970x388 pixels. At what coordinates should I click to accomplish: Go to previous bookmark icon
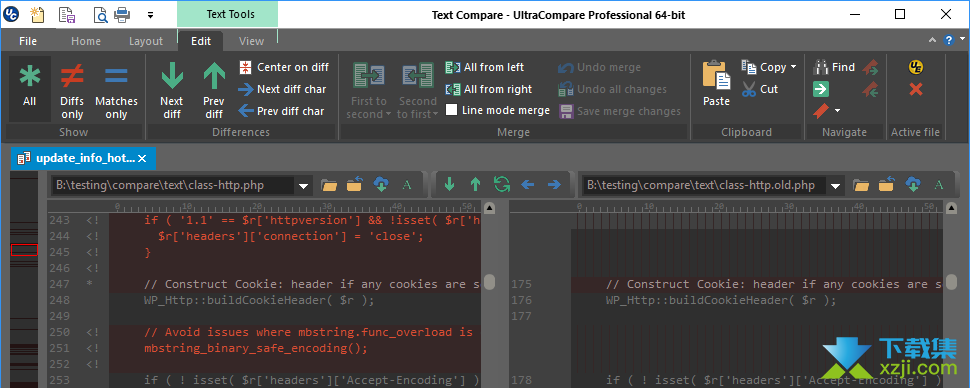pyautogui.click(x=871, y=90)
